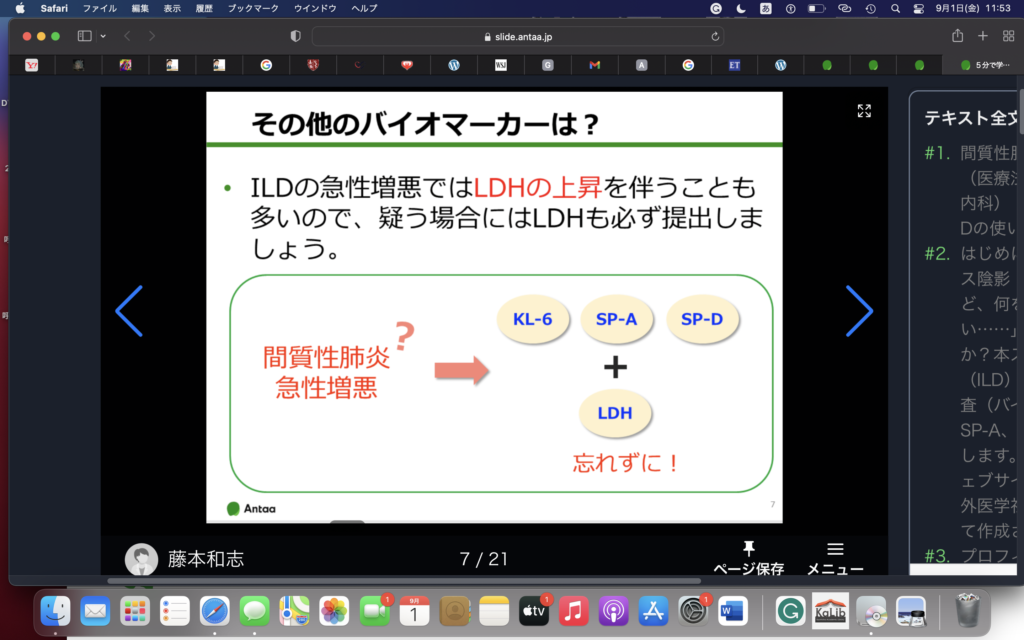The width and height of the screenshot is (1024, 640).
Task: Go to the next slide with right arrow
Action: click(859, 311)
